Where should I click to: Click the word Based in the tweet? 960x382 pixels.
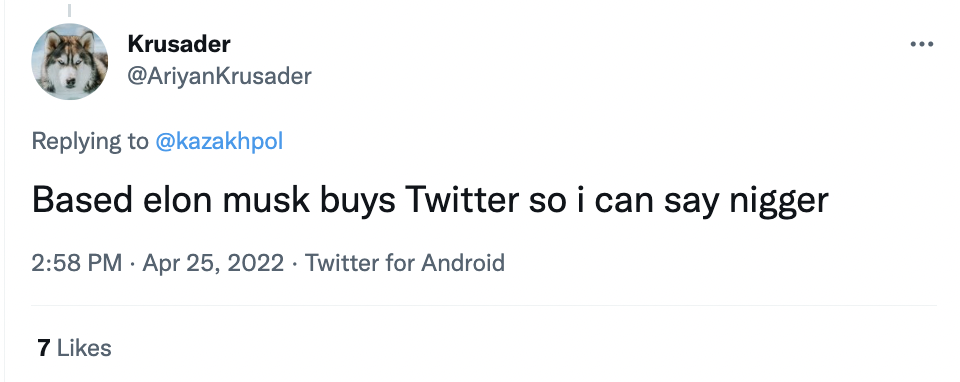coord(82,199)
